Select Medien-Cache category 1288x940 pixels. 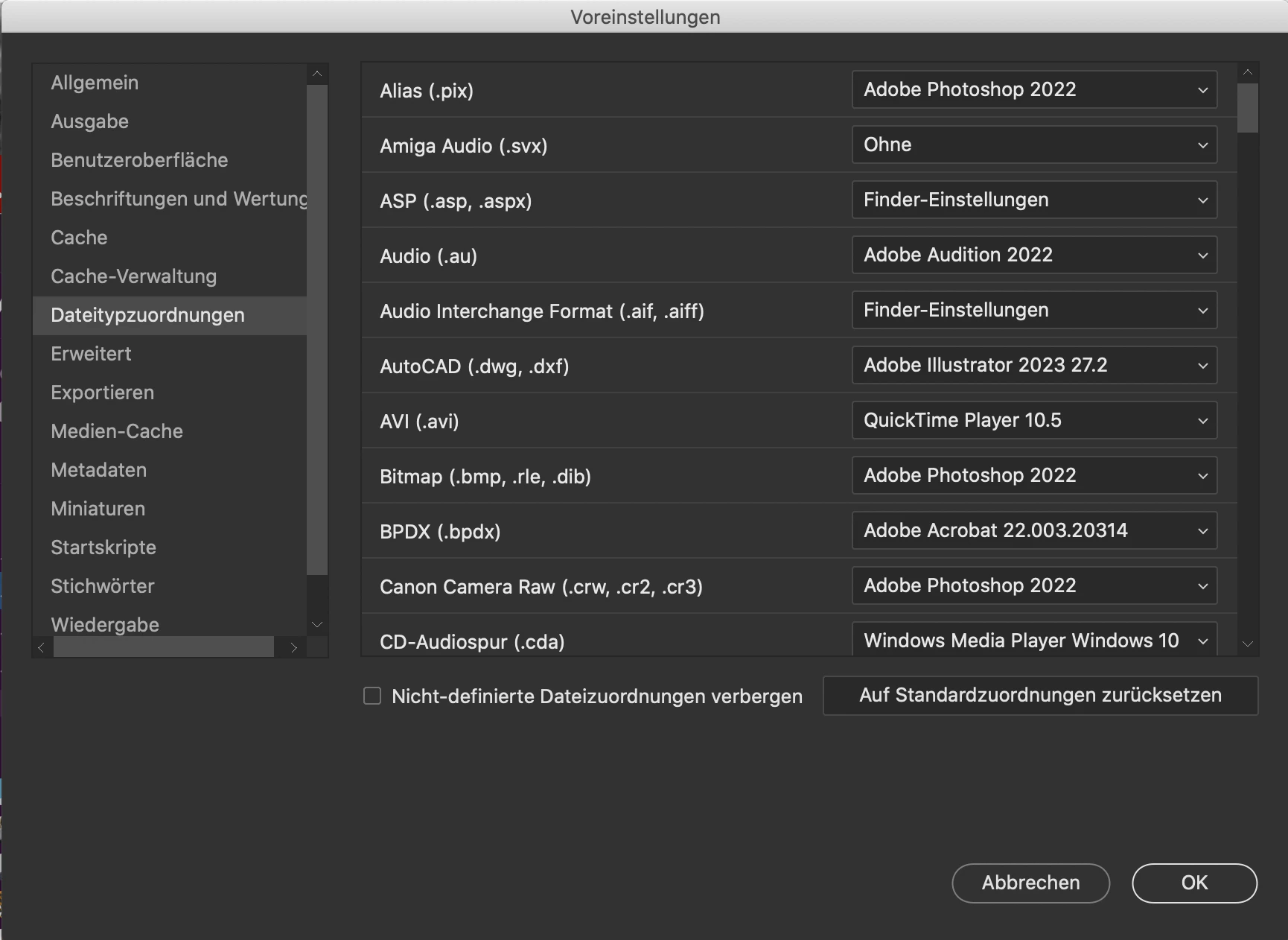tap(170, 431)
